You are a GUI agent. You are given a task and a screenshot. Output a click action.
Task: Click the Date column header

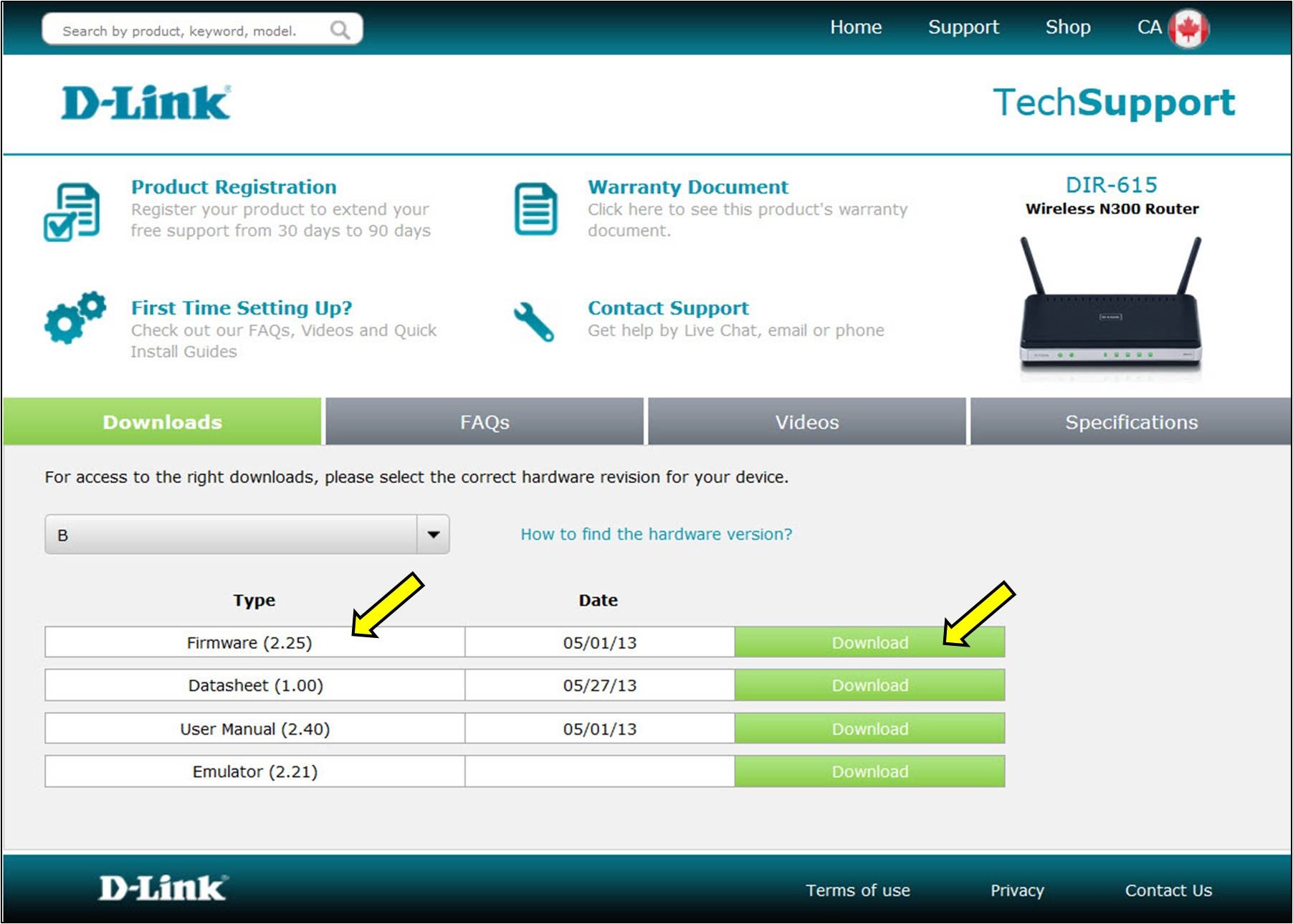598,600
